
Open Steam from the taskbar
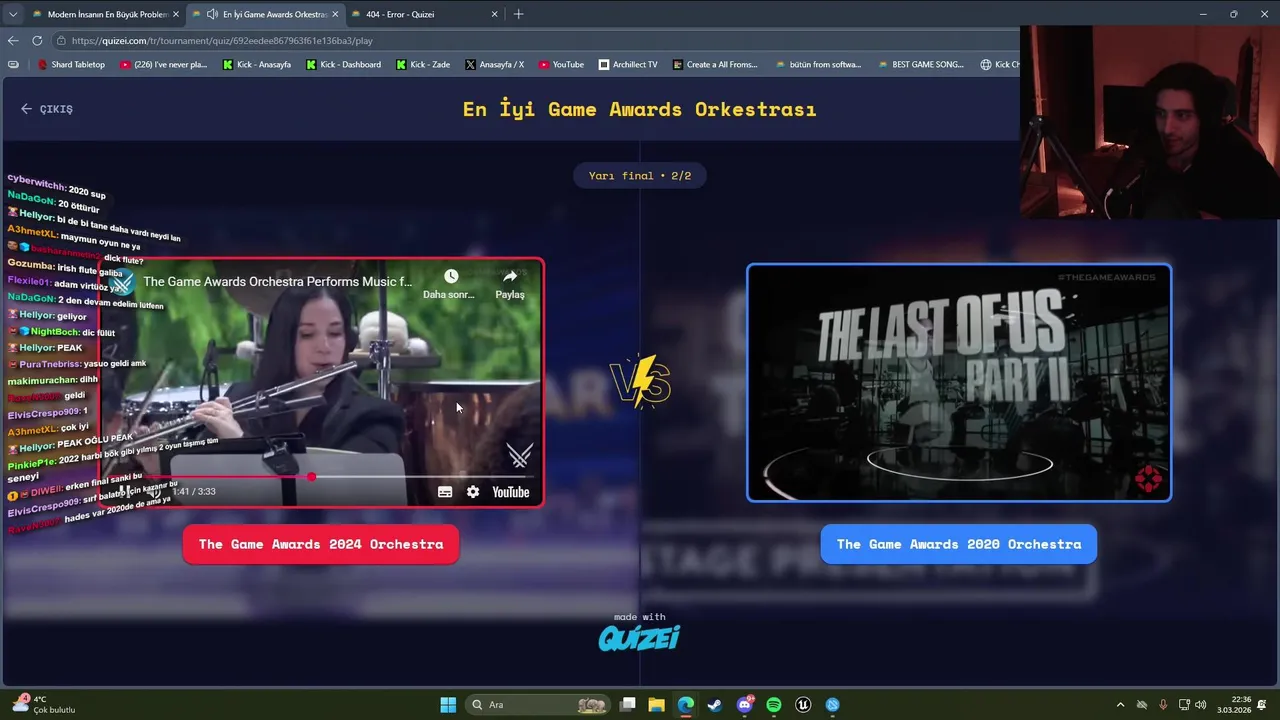pyautogui.click(x=714, y=705)
